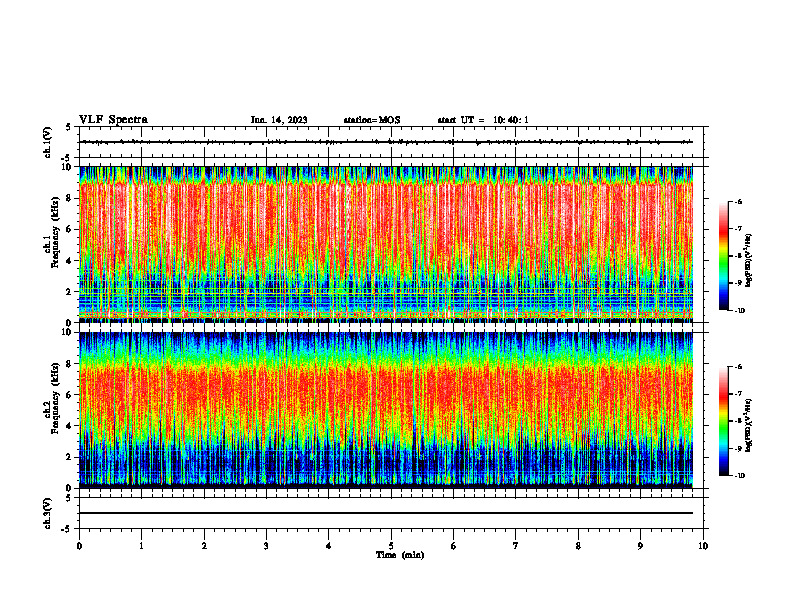Click the ch.1 "Frequency (kHz)" axis label

tap(55, 232)
